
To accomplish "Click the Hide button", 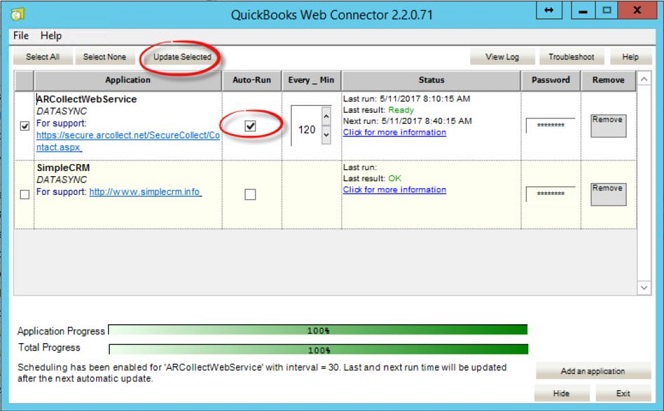I will tap(562, 394).
